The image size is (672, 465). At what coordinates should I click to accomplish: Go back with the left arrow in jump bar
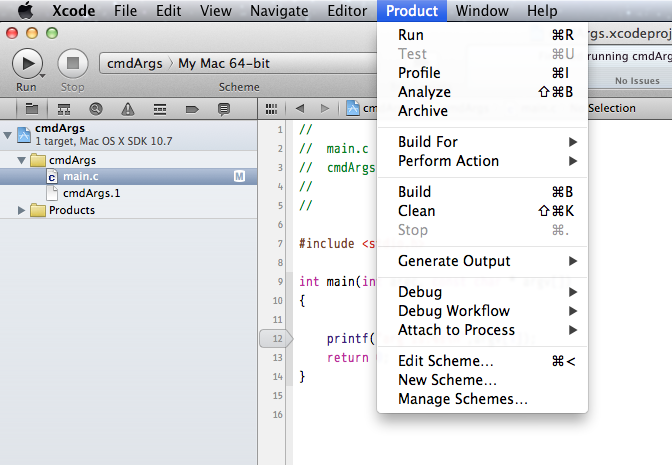tap(300, 109)
